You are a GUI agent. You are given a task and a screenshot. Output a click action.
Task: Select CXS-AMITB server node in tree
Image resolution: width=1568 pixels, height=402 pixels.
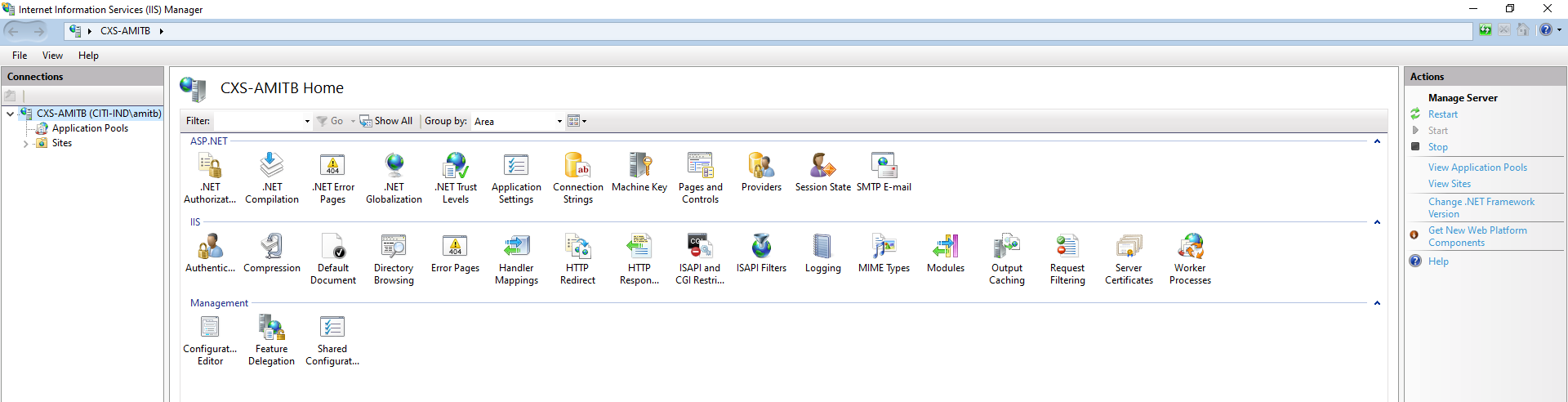click(99, 114)
